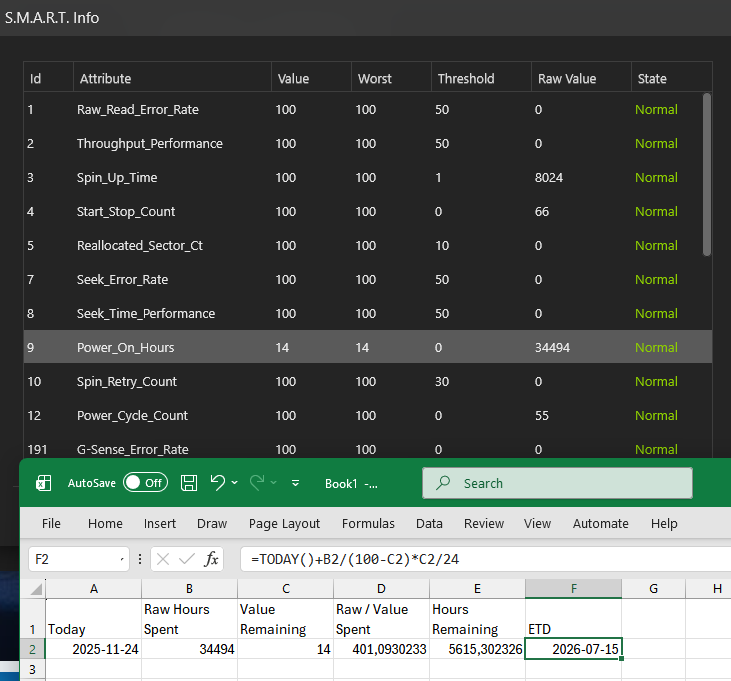Click the Enter checkmark in formula bar
This screenshot has height=681, width=731.
click(186, 559)
